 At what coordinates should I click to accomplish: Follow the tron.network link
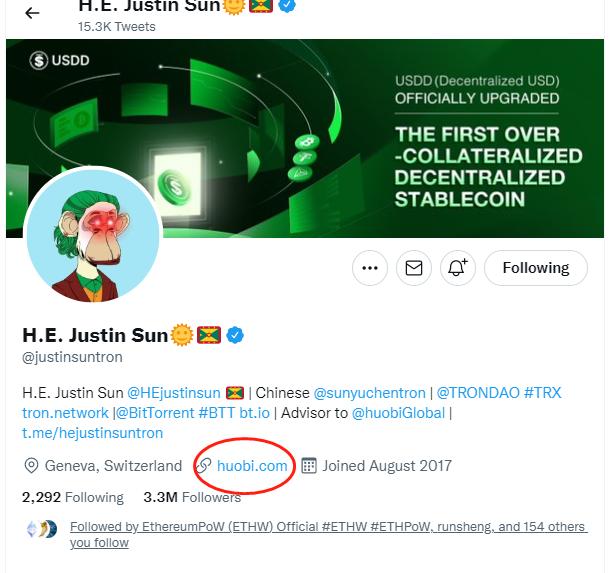(65, 412)
